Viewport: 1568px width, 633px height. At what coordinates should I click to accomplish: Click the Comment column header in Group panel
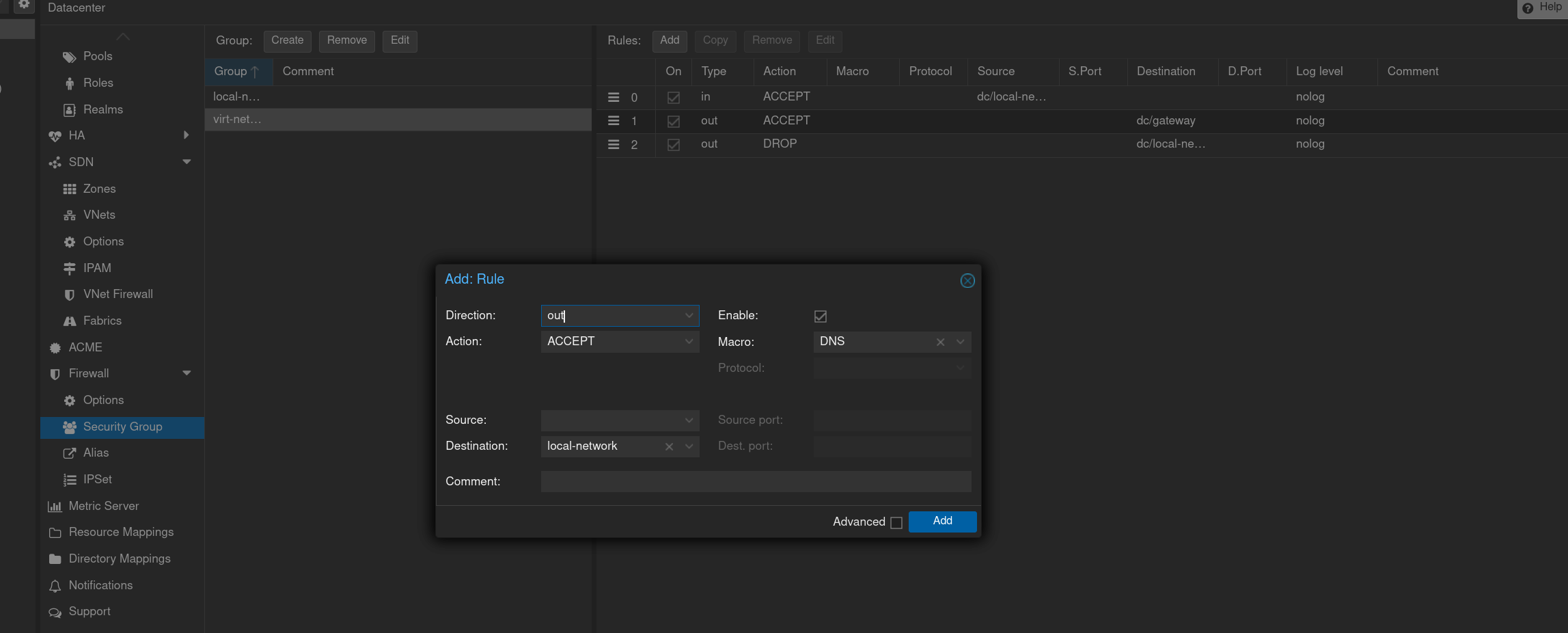432,71
